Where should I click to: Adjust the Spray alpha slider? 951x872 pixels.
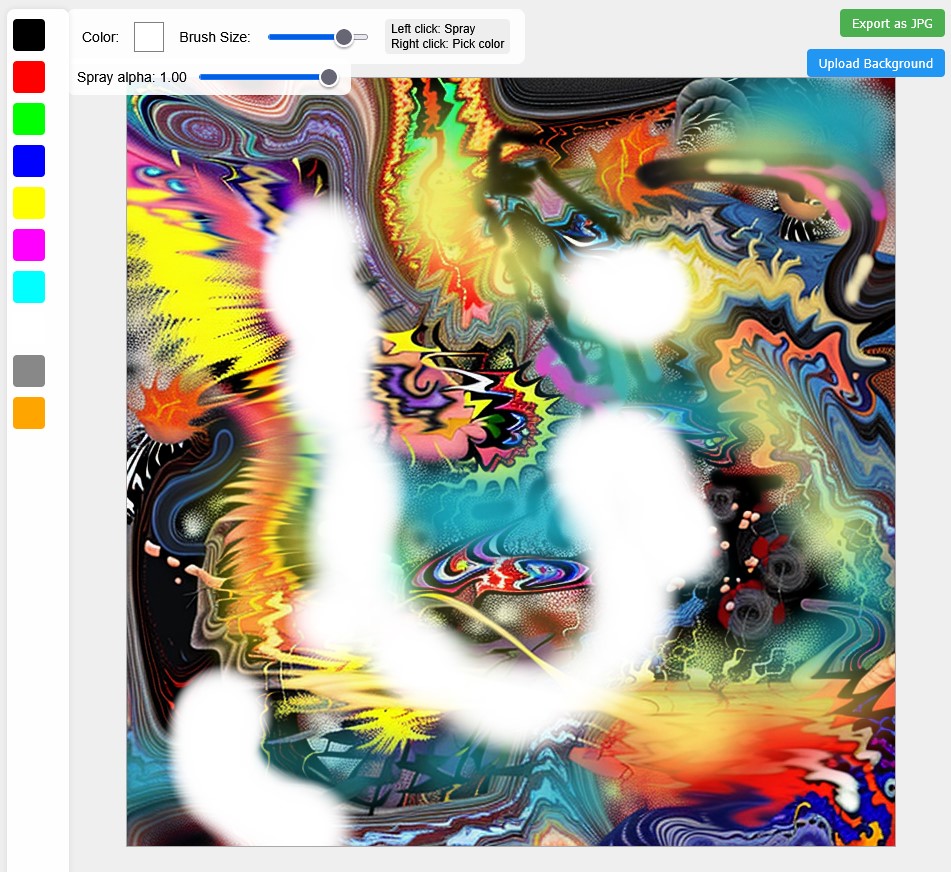[269, 77]
